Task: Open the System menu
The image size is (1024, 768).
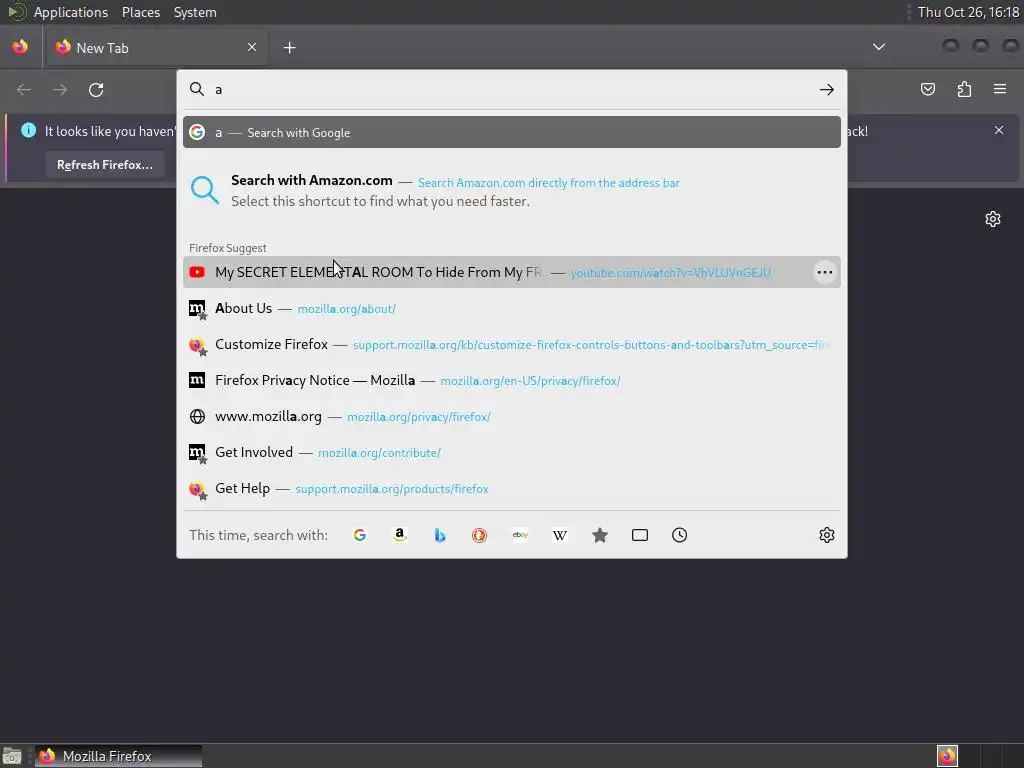Action: (x=195, y=12)
